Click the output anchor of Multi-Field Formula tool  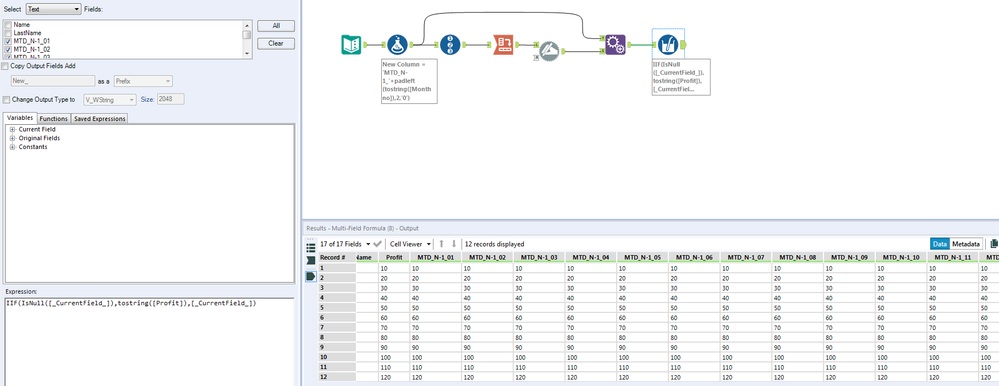point(683,45)
